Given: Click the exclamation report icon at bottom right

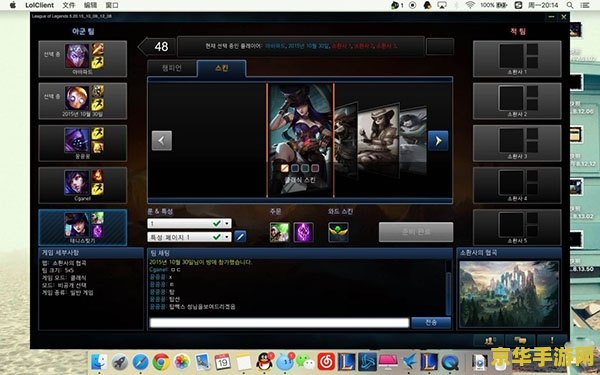Looking at the screenshot, I should pos(552,340).
